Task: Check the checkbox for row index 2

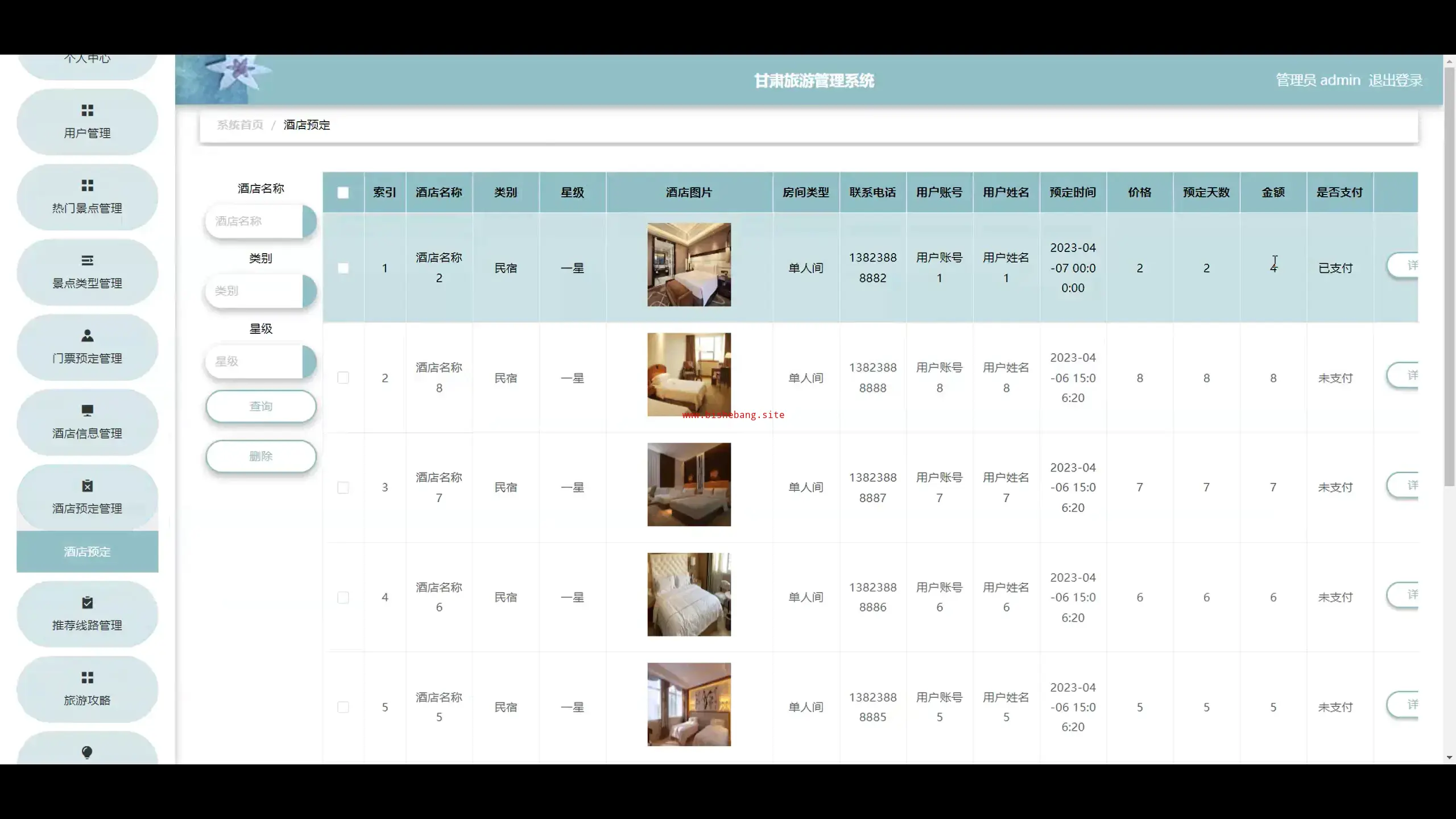Action: (x=343, y=378)
